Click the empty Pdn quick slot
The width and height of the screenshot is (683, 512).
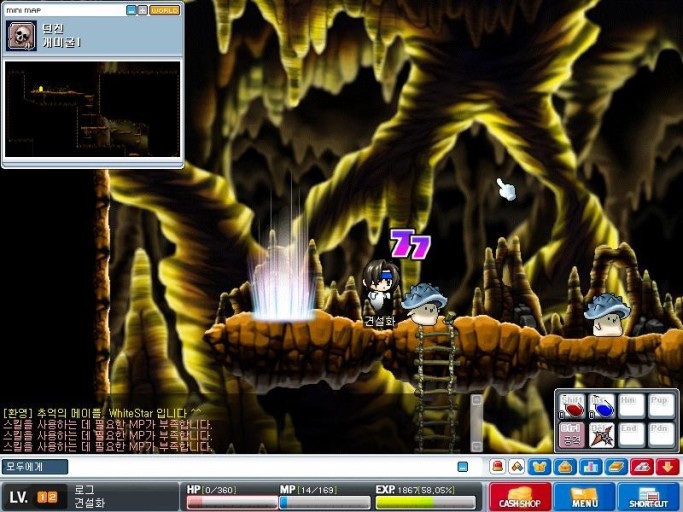pos(661,435)
